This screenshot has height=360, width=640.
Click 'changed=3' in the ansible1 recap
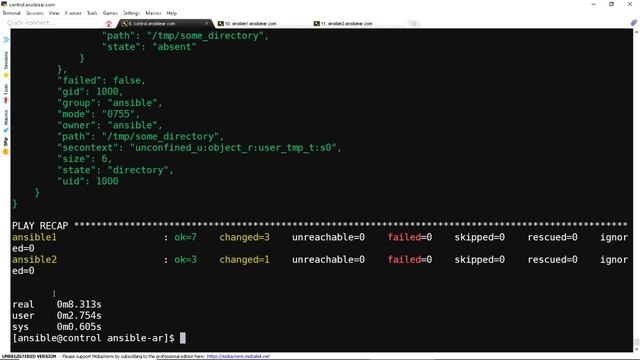point(244,237)
